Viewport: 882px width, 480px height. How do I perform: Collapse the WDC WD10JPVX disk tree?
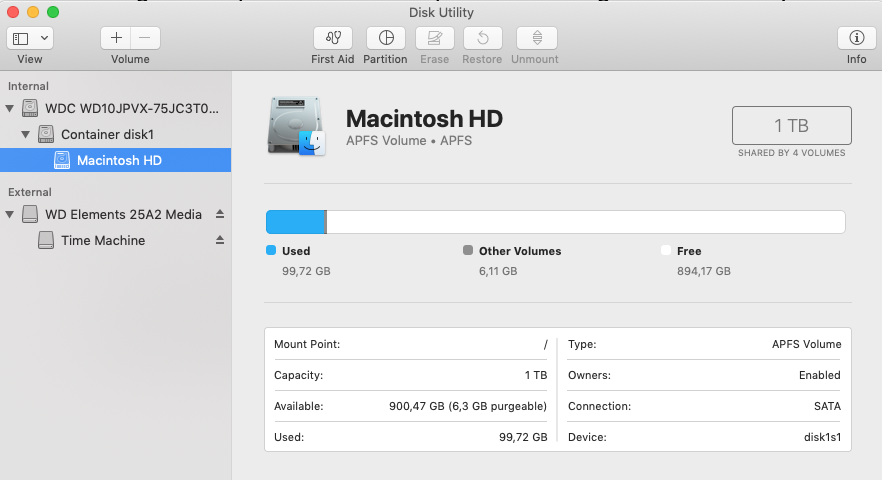10,108
